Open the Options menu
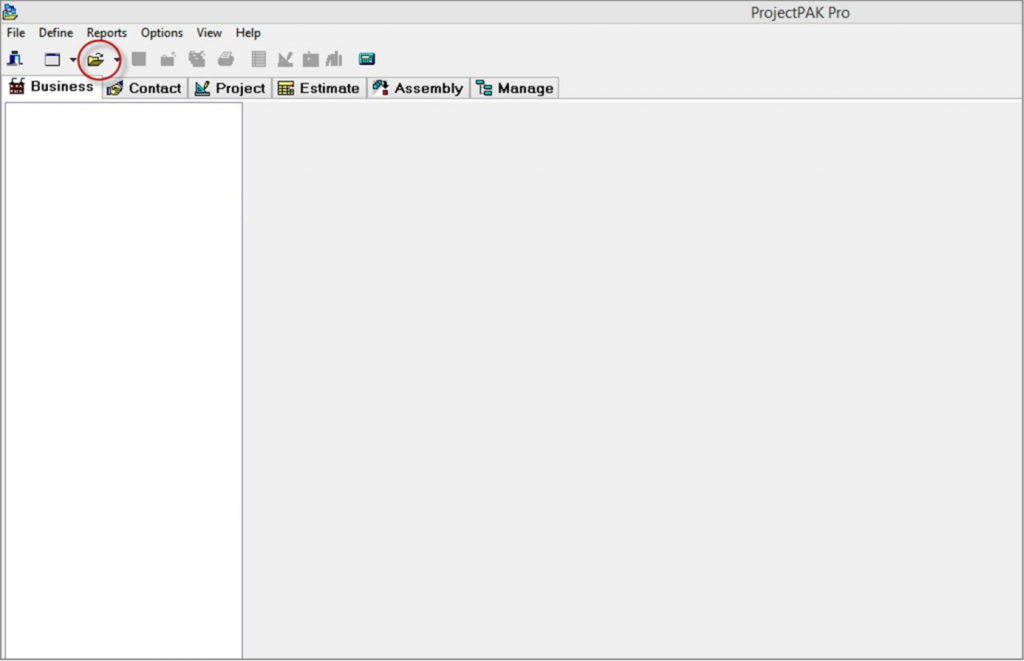Image resolution: width=1024 pixels, height=661 pixels. [162, 33]
